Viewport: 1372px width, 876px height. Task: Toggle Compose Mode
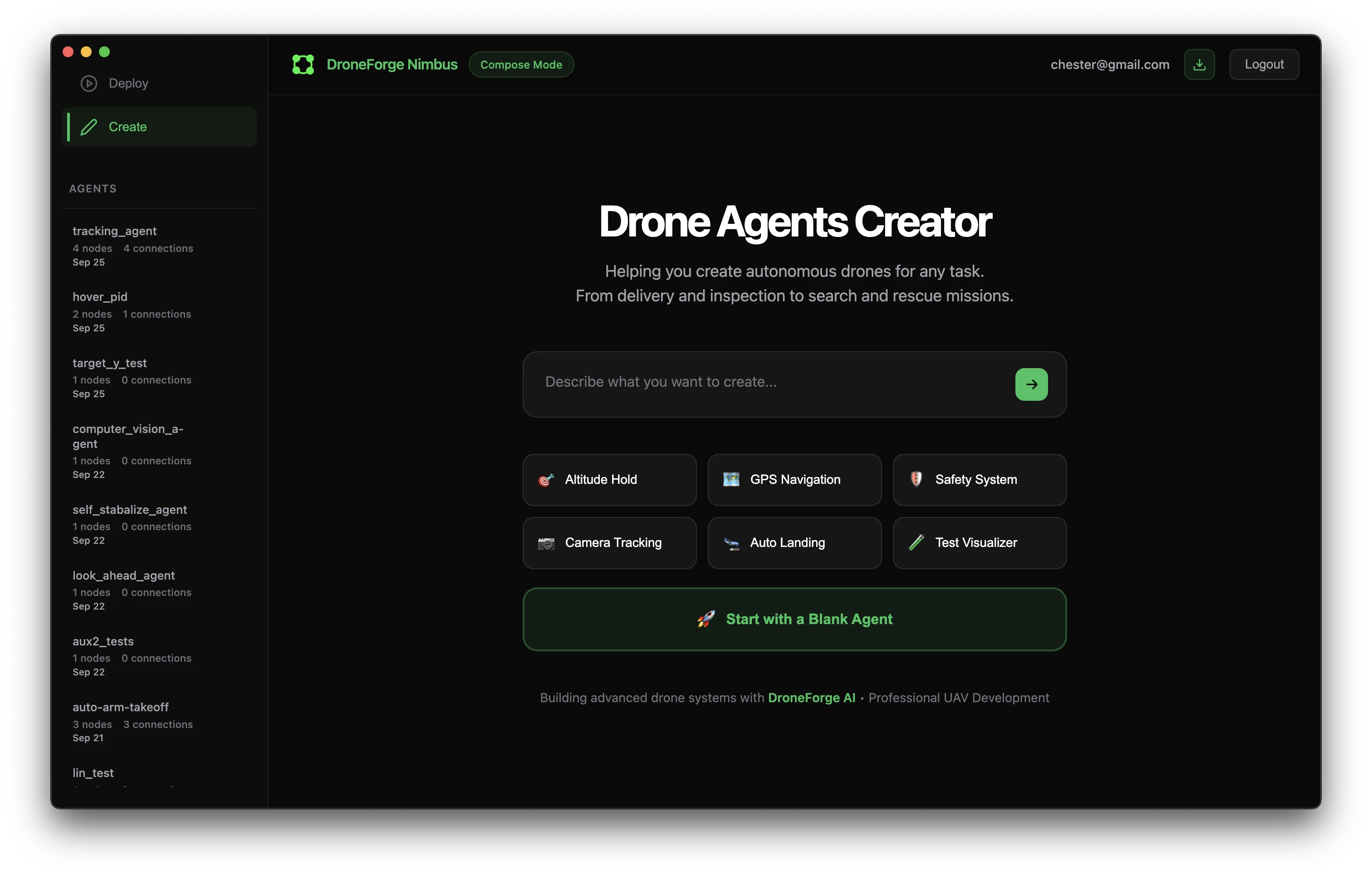point(521,64)
